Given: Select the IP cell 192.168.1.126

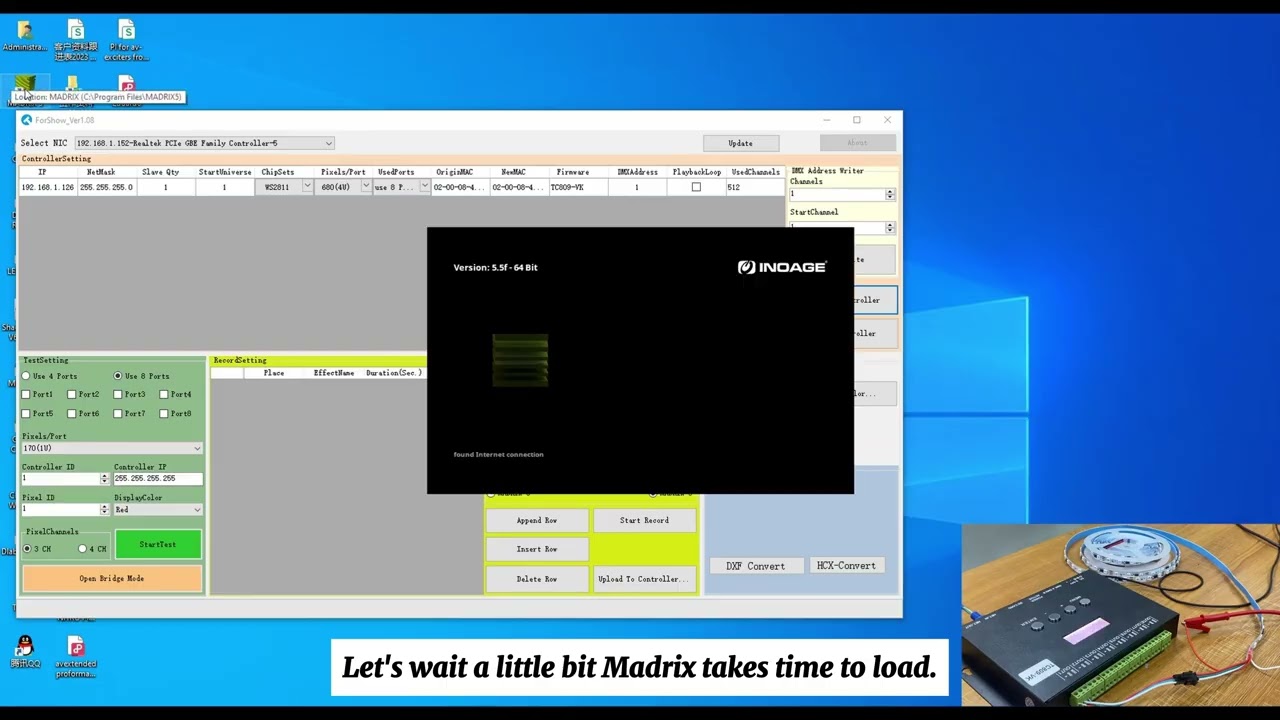Looking at the screenshot, I should (x=48, y=187).
